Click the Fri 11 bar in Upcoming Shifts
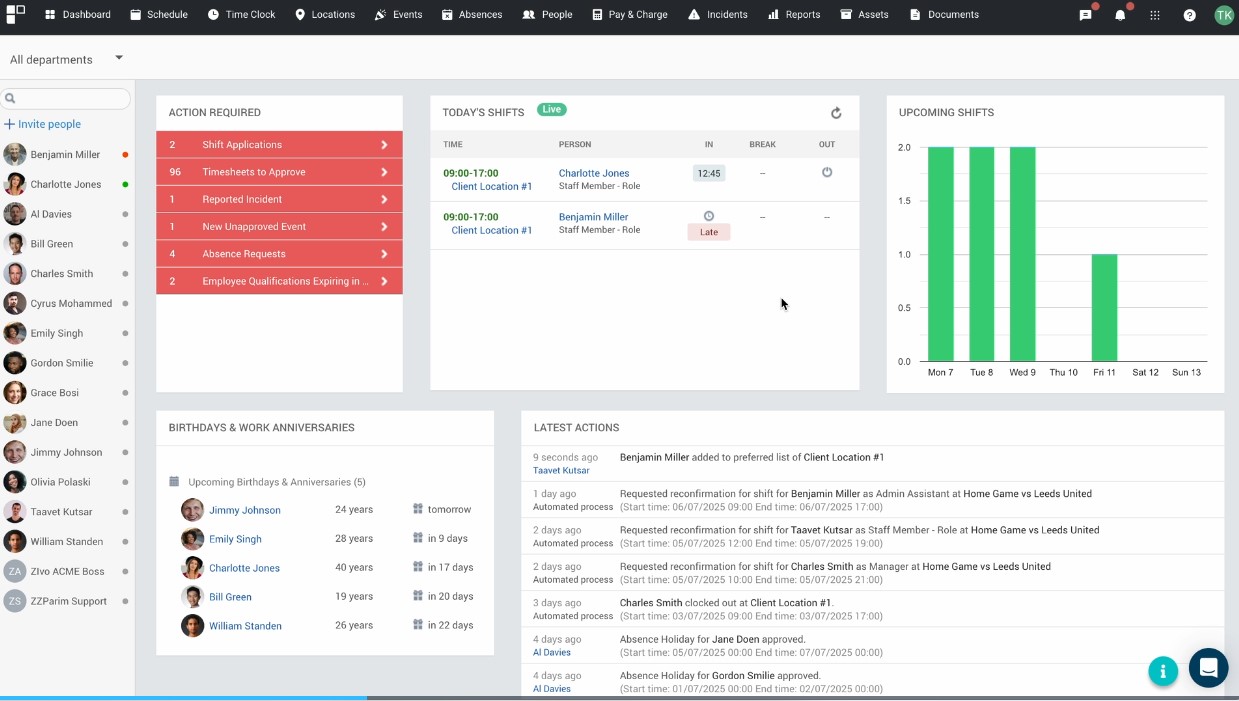The image size is (1239, 701). (x=1104, y=308)
